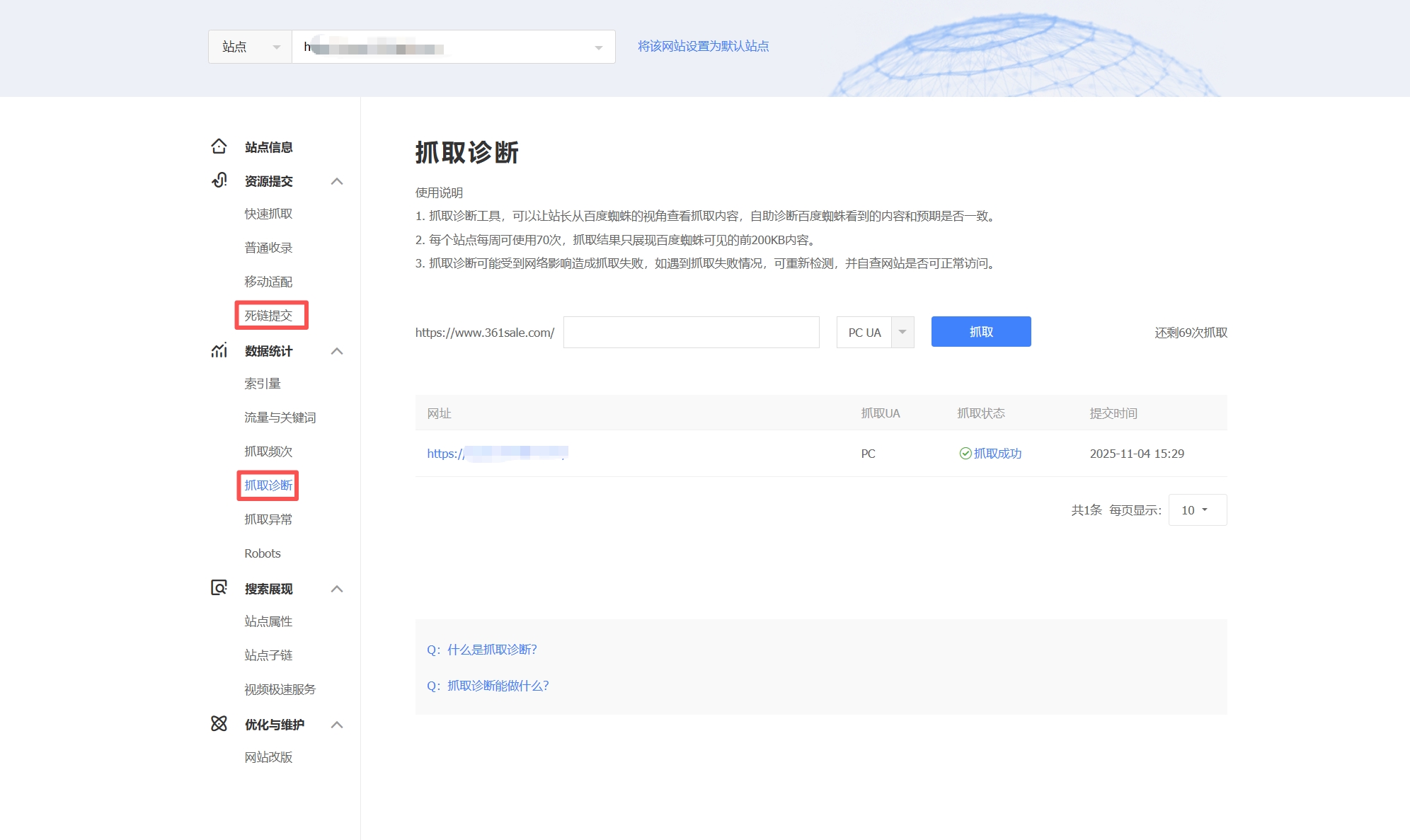Open the site selector dropdown at top
The height and width of the screenshot is (840, 1410).
click(x=597, y=47)
